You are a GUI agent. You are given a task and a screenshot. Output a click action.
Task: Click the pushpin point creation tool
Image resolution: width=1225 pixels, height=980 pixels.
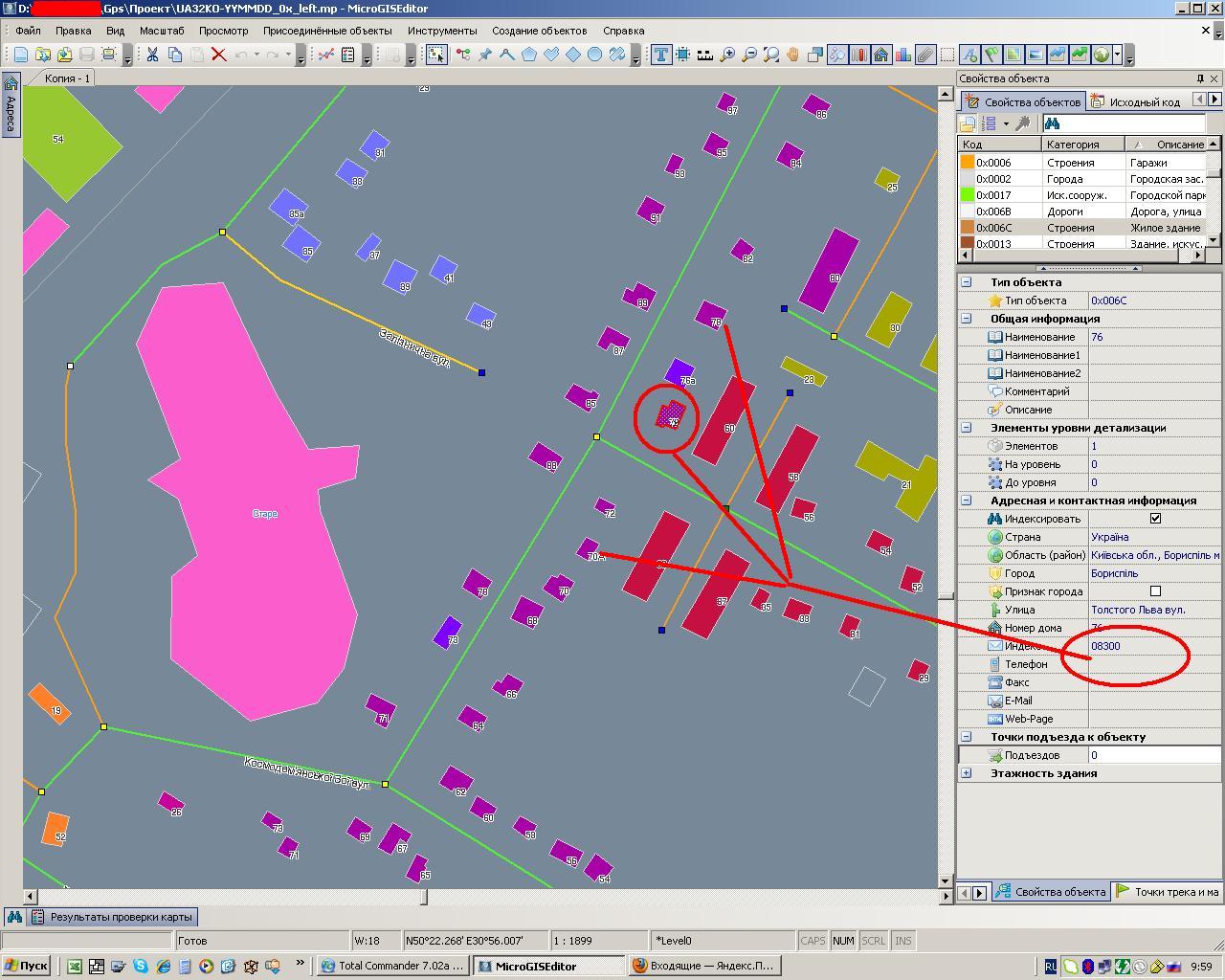(x=485, y=55)
